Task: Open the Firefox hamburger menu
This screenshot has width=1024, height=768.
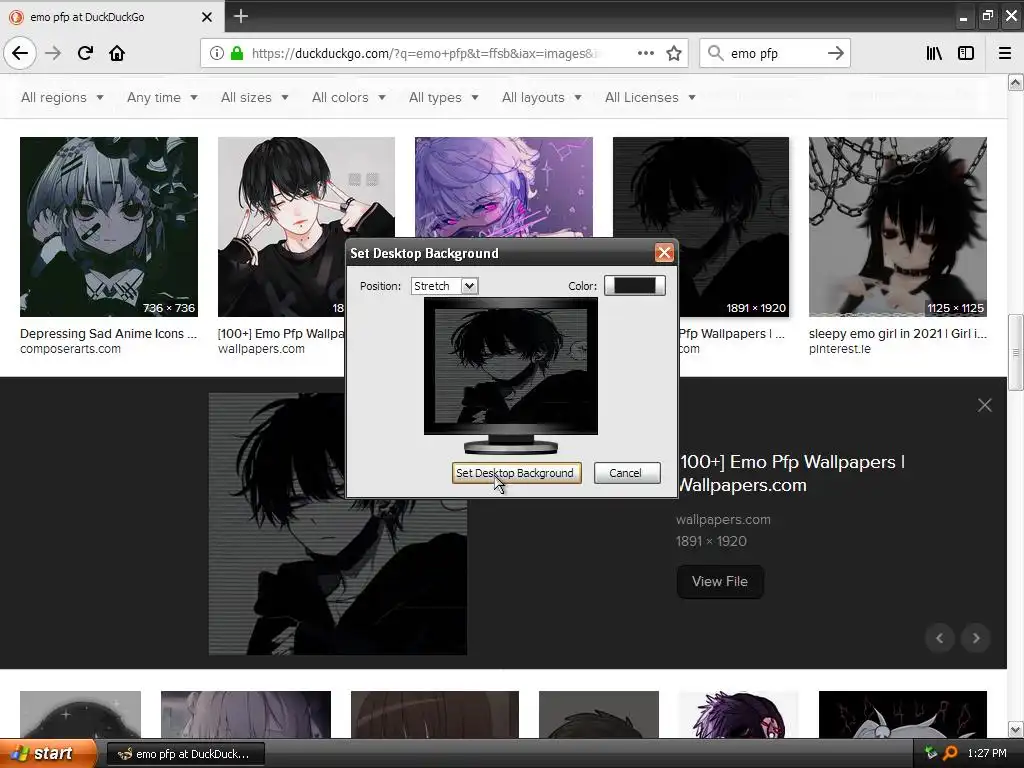Action: pos(1004,54)
